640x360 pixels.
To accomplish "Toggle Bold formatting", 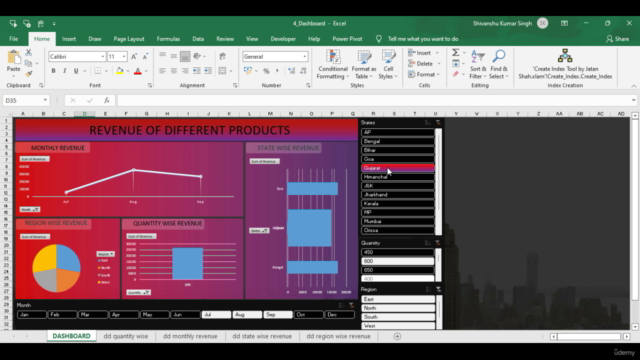I will click(53, 71).
